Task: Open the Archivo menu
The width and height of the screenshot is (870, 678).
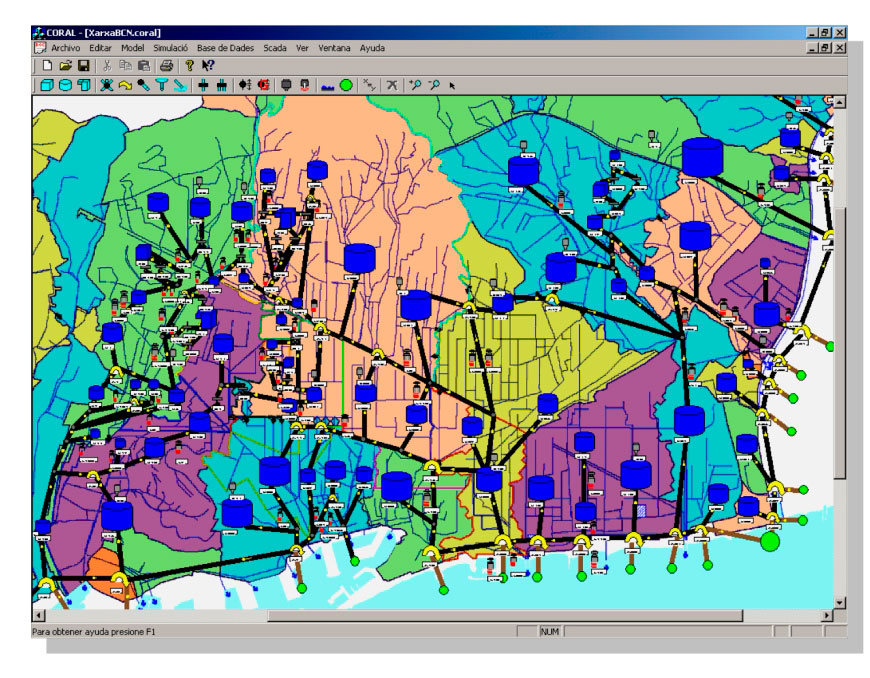Action: pyautogui.click(x=65, y=48)
